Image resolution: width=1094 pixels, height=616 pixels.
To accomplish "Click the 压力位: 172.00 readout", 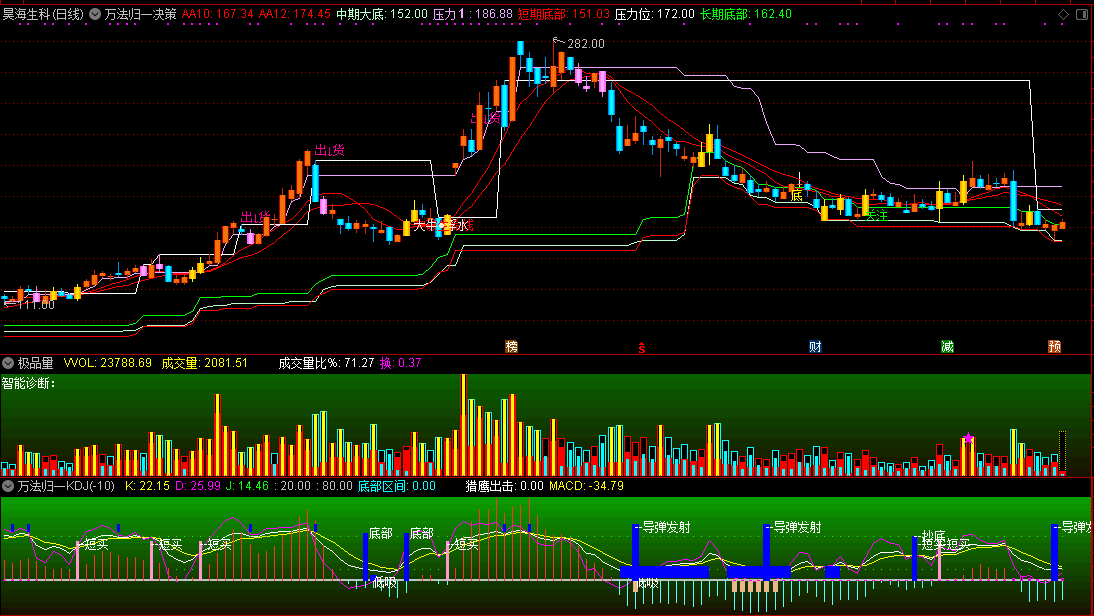I will [x=654, y=14].
